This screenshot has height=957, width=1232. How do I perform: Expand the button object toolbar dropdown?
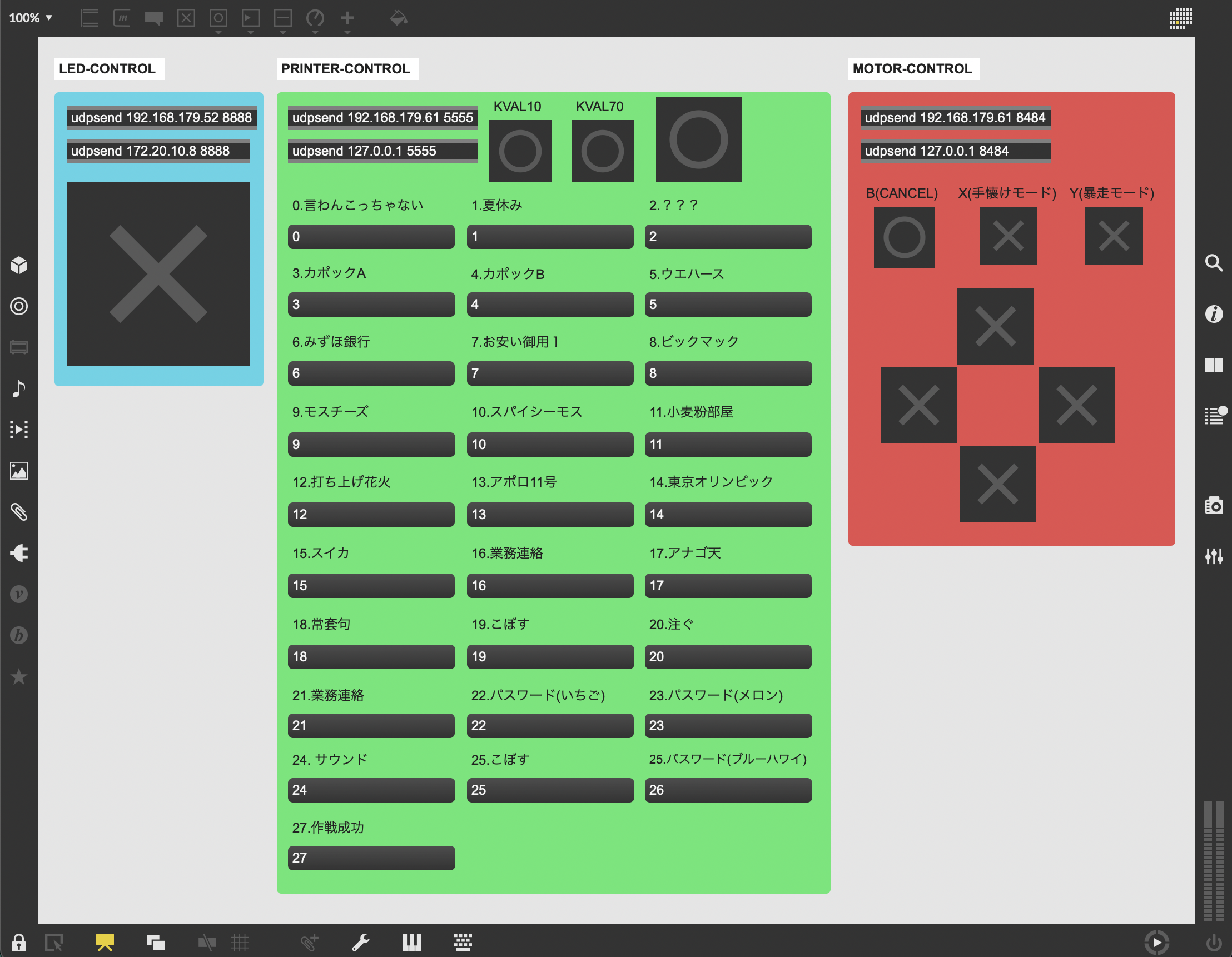tap(218, 32)
